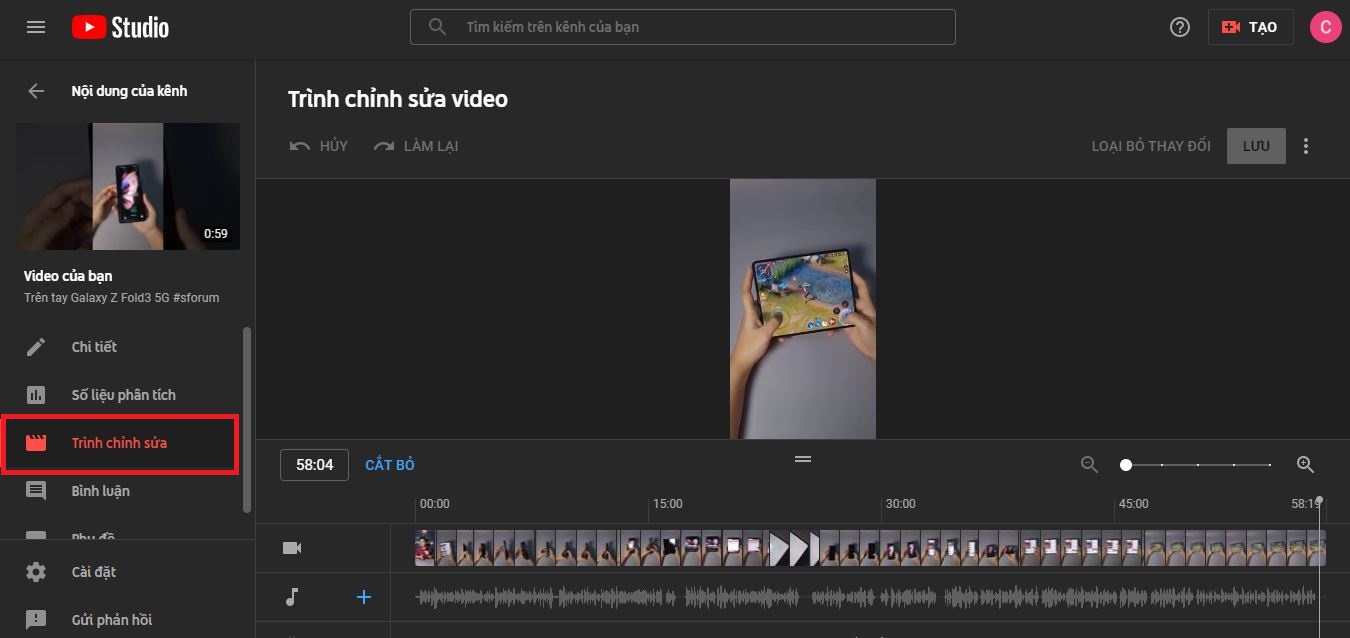Open the hamburger navigation menu
Viewport: 1350px width, 638px height.
(x=36, y=27)
